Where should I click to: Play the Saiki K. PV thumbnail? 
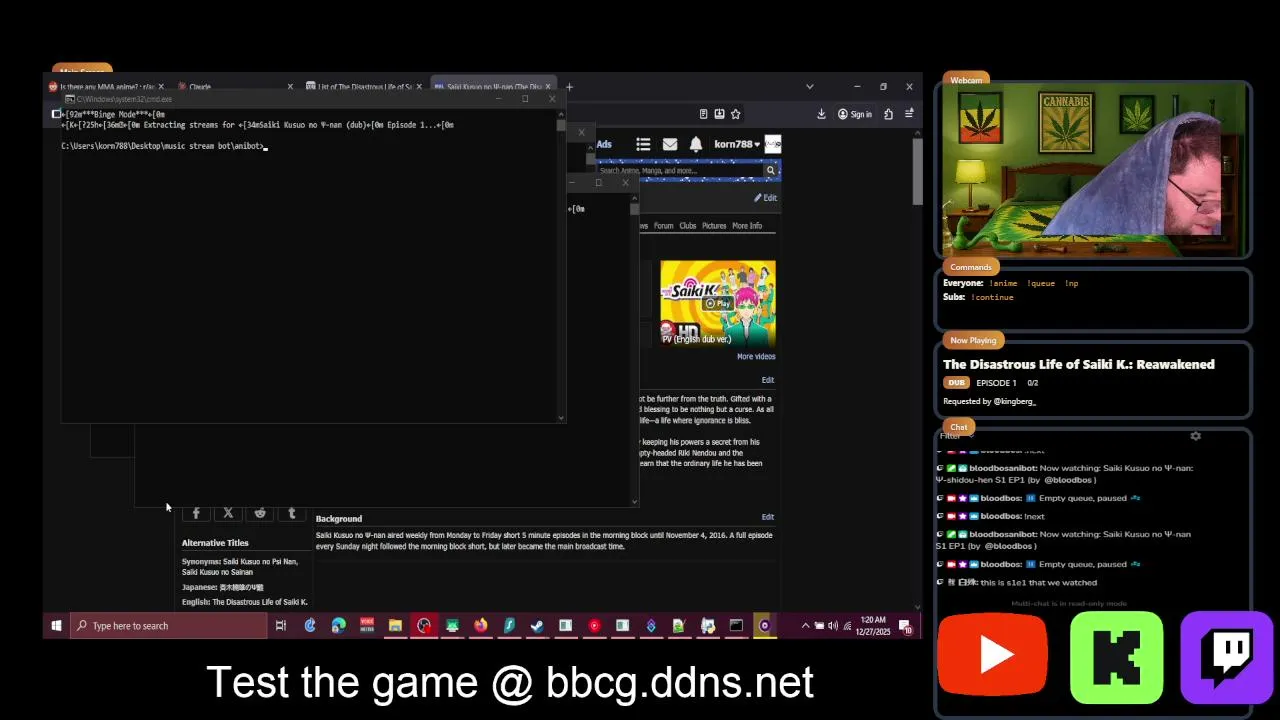point(718,303)
